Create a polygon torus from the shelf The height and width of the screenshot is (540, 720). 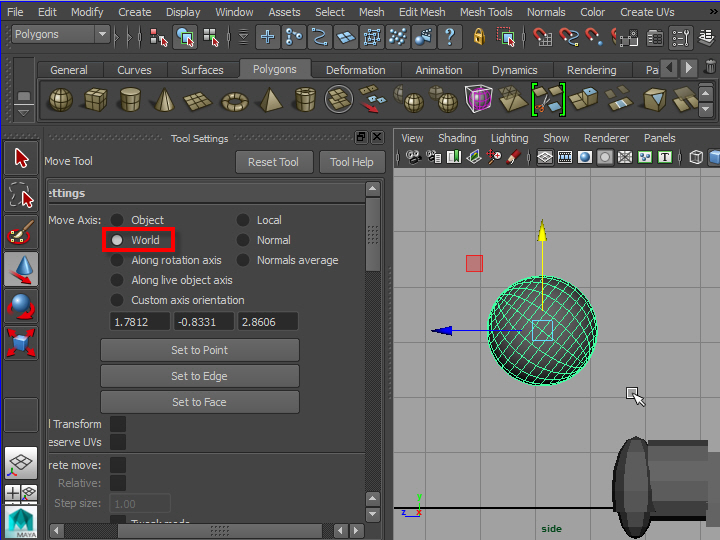click(x=235, y=101)
